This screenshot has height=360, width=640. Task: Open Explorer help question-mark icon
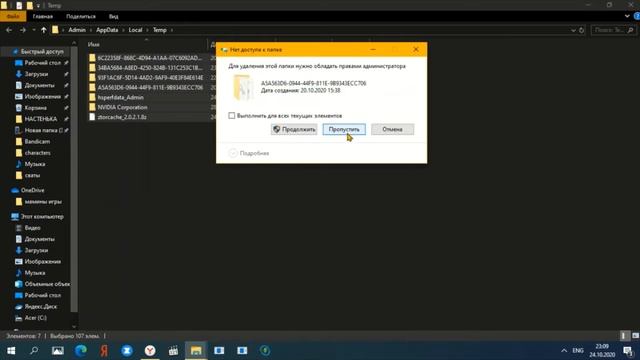[637, 16]
